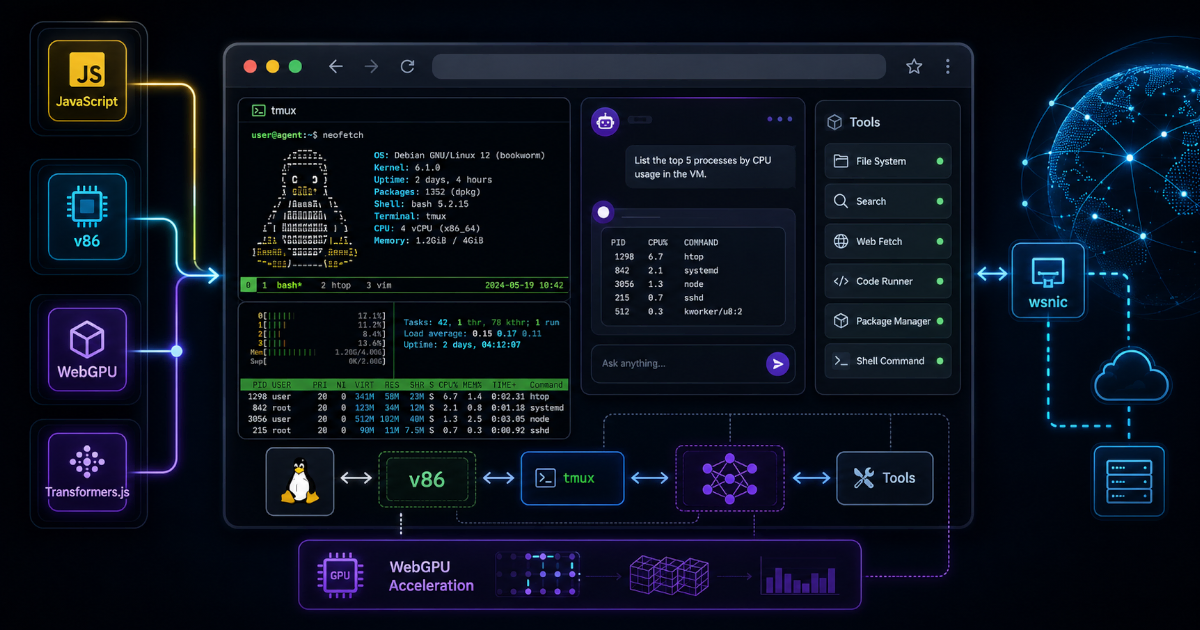Viewport: 1200px width, 630px height.
Task: Select the Code Runner tool
Action: click(888, 281)
